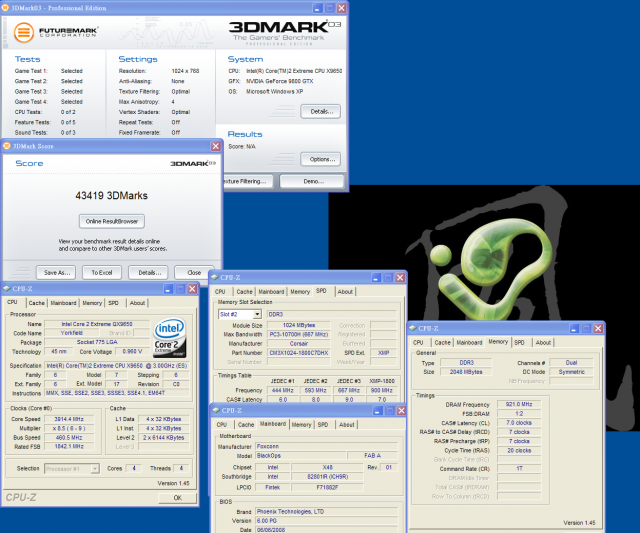The image size is (640, 533).
Task: Switch to Mainboard tab in CPU-Z CPU window
Action: click(x=63, y=303)
